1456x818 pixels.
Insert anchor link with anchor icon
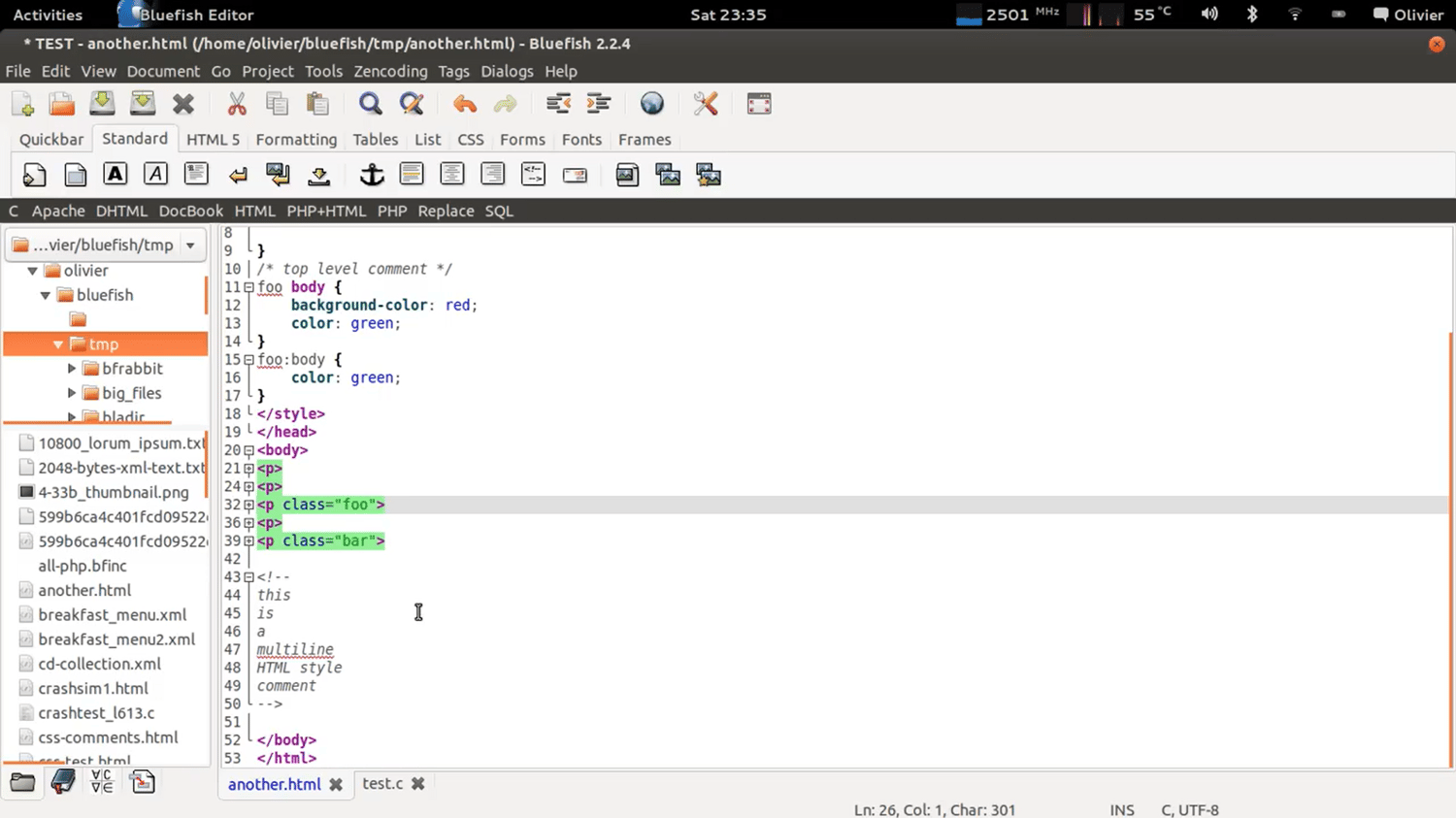372,175
